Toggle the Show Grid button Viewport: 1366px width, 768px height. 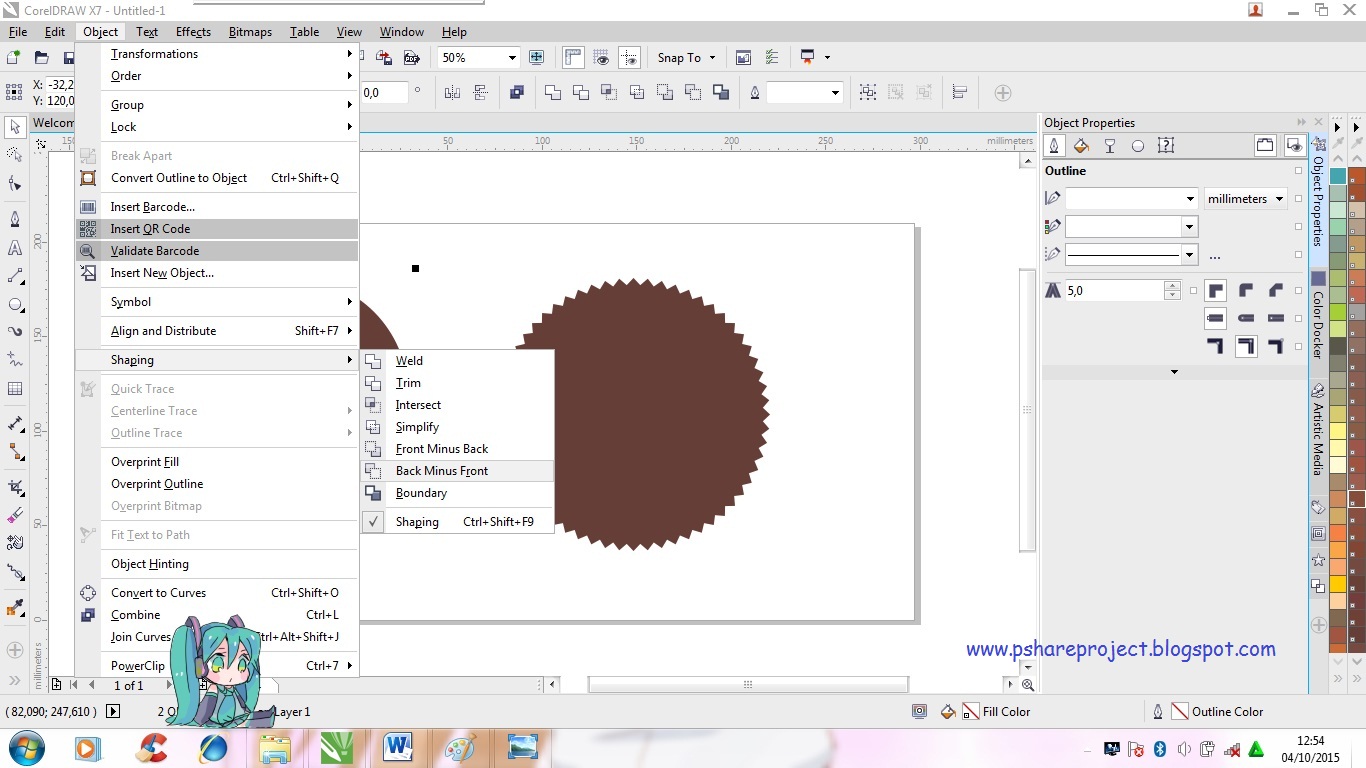point(601,58)
